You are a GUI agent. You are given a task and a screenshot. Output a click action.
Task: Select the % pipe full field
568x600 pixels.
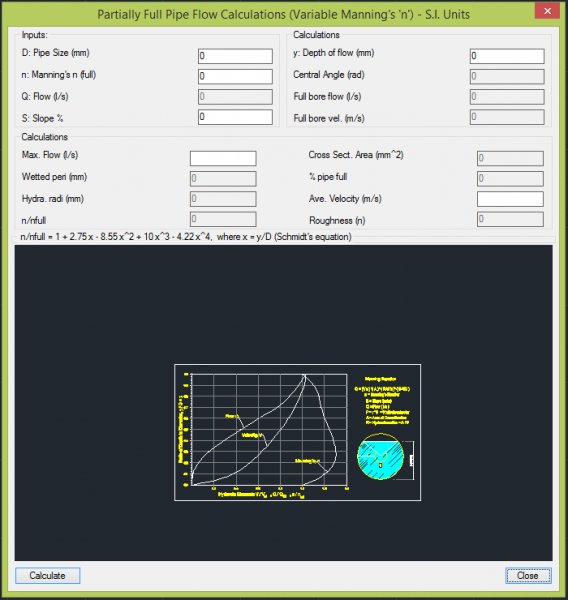click(x=510, y=178)
